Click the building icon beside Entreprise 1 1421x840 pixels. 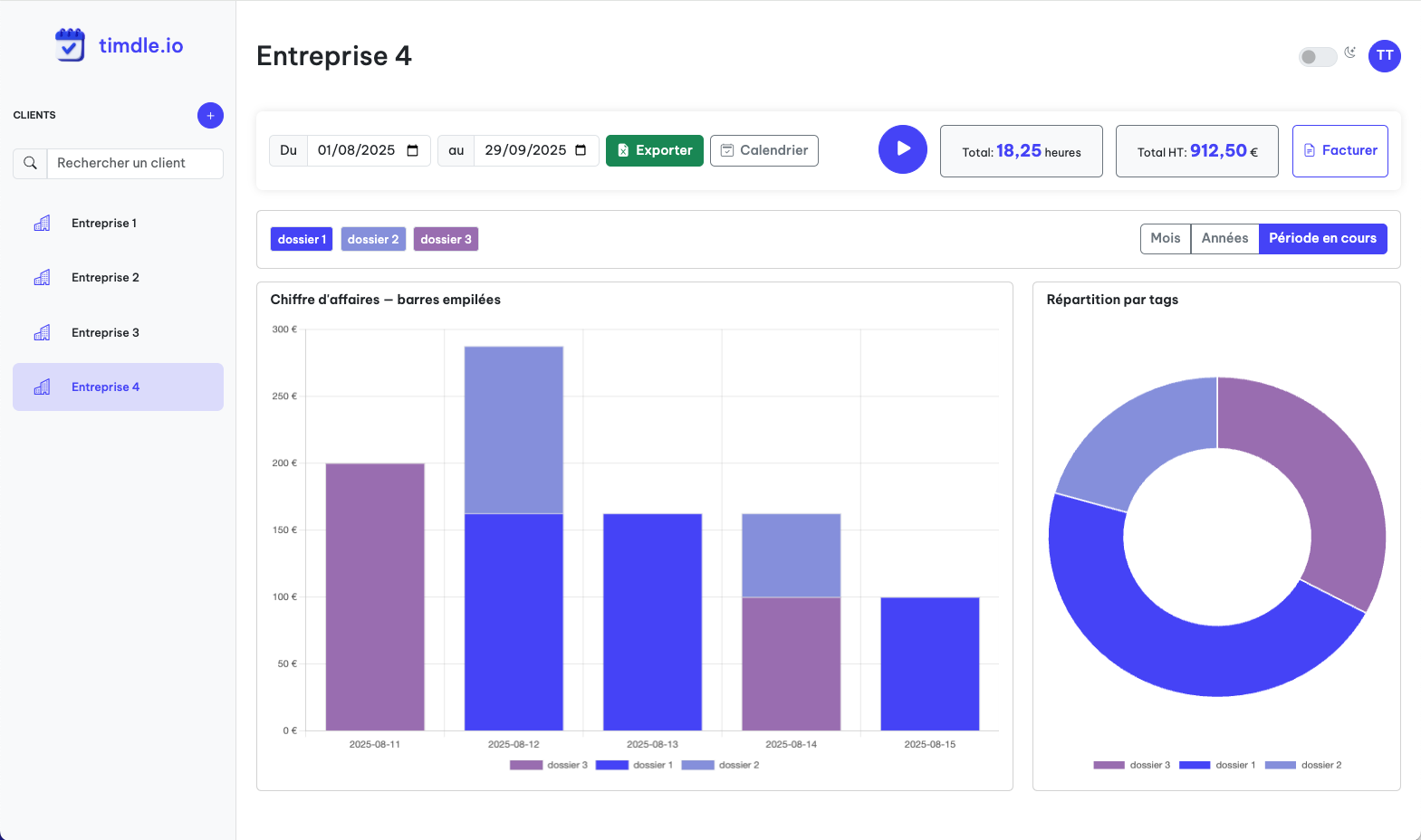(x=42, y=224)
